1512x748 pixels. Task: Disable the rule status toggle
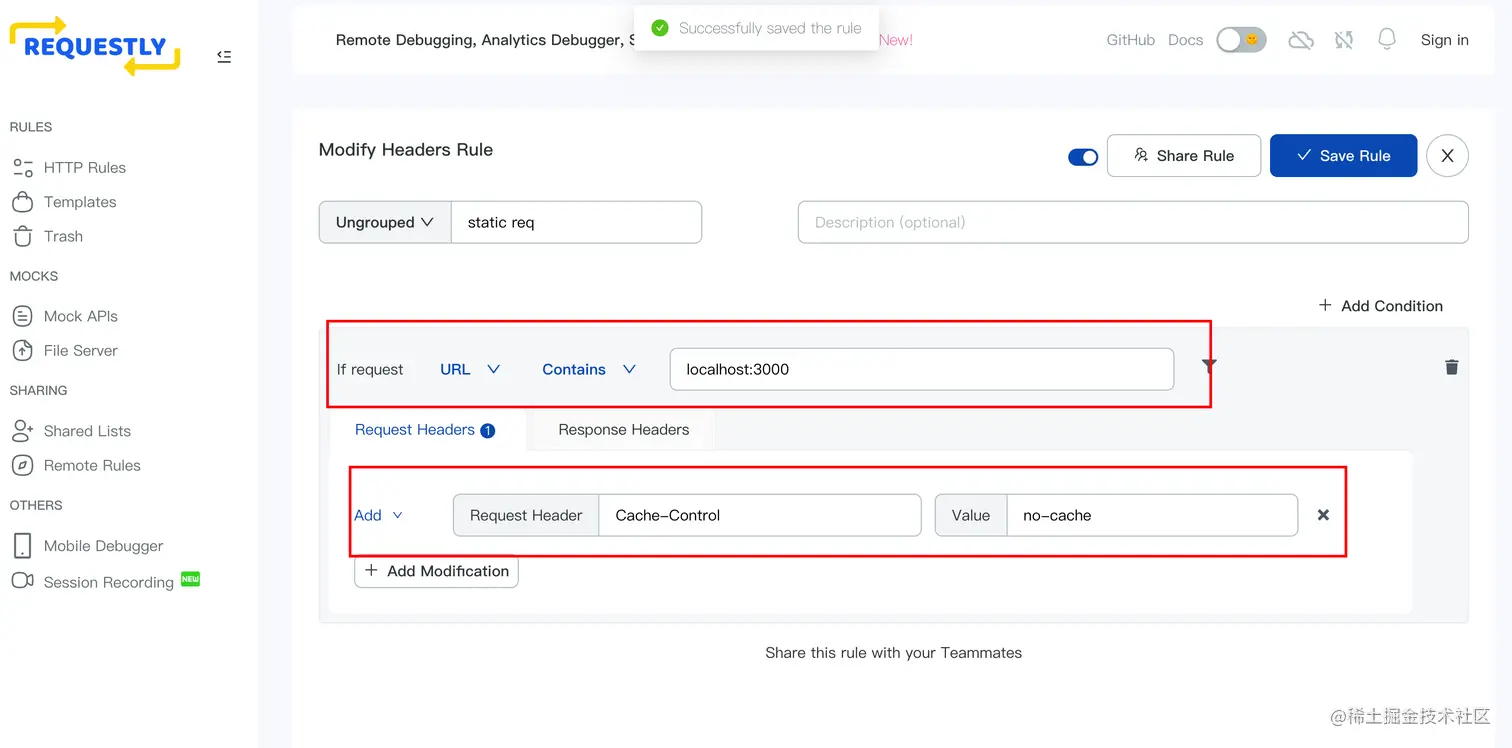point(1083,157)
